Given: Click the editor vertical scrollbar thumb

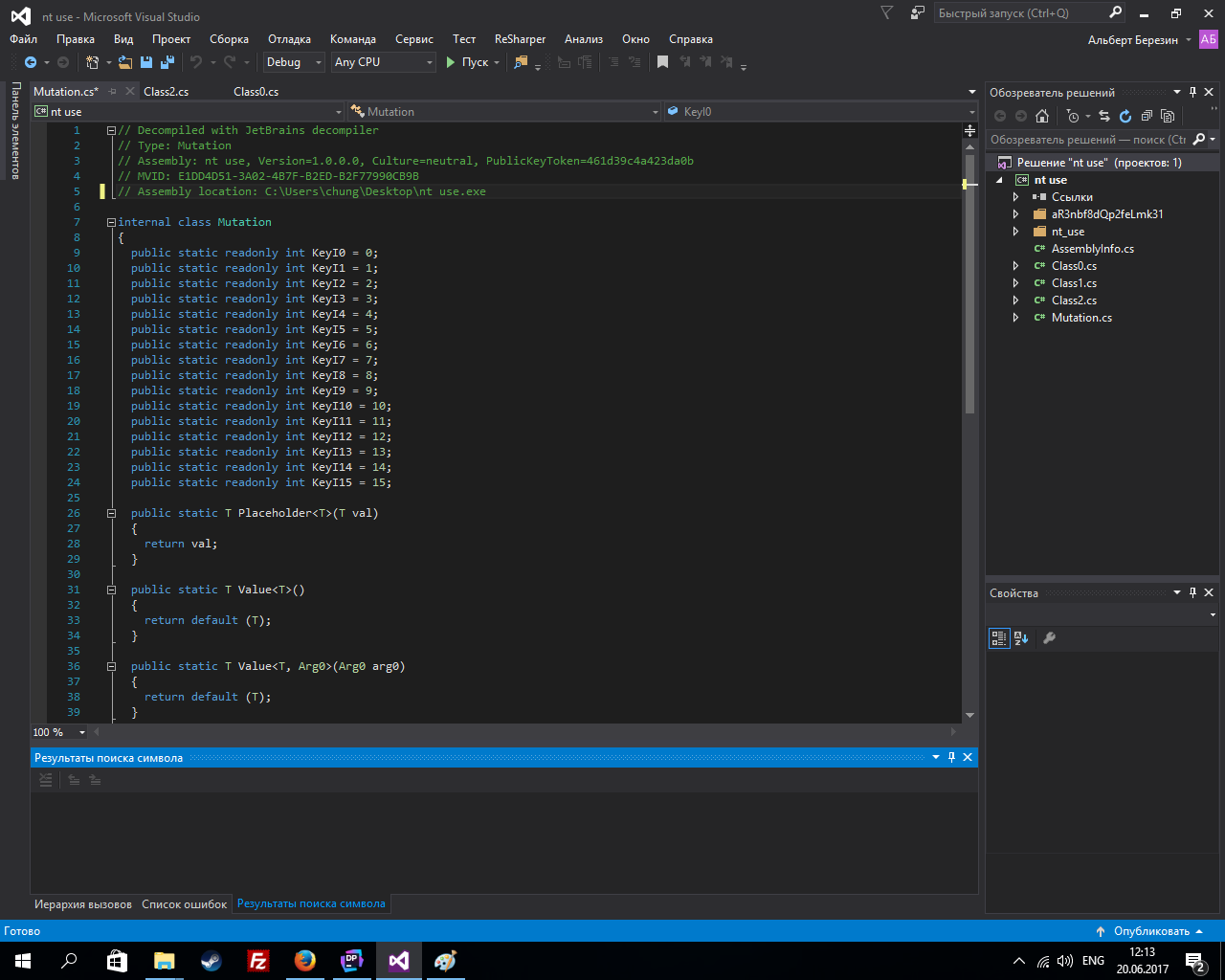Looking at the screenshot, I should click(x=969, y=287).
